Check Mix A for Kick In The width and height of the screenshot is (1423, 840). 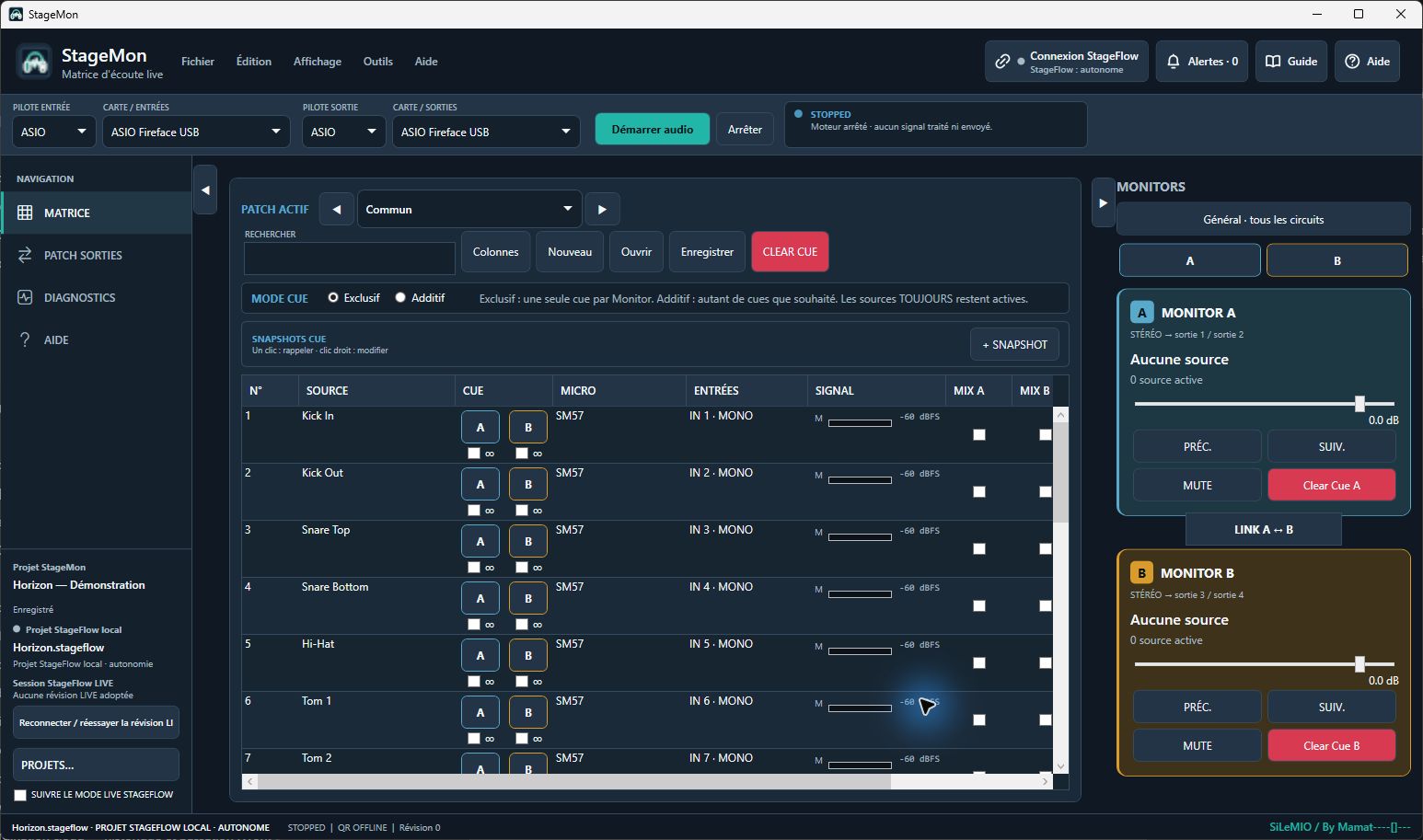(x=979, y=435)
